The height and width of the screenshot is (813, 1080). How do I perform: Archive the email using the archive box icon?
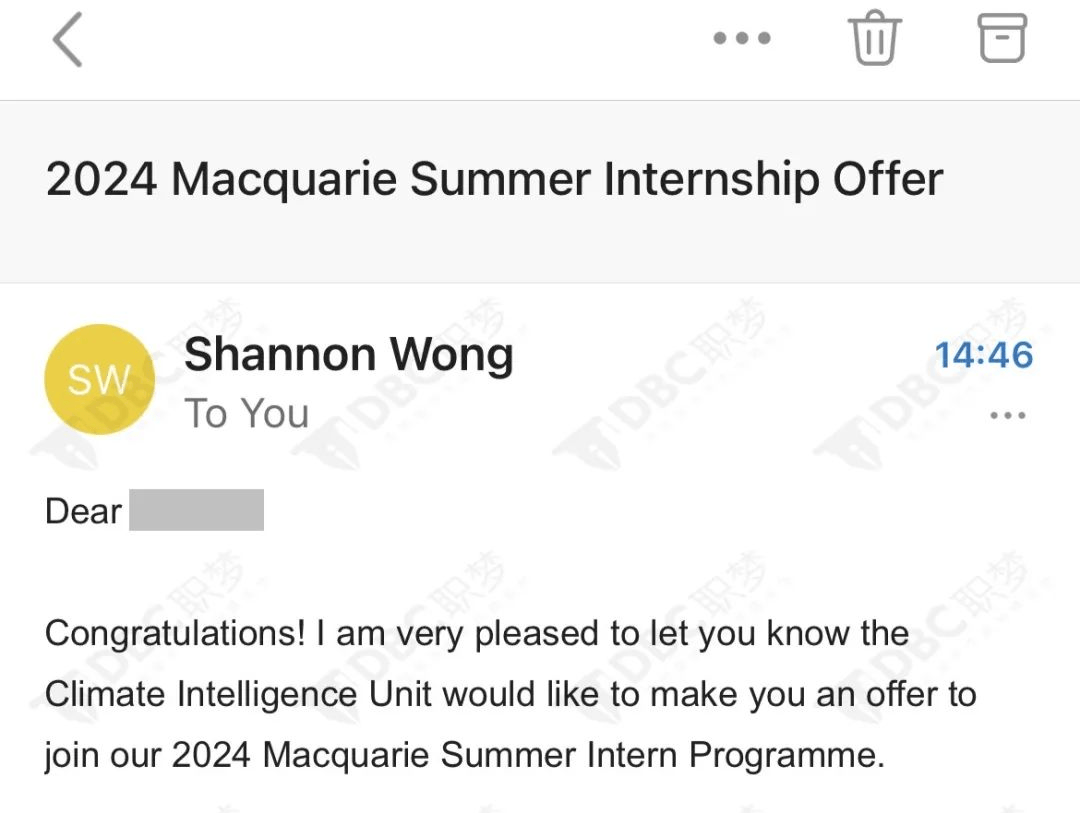(1002, 39)
